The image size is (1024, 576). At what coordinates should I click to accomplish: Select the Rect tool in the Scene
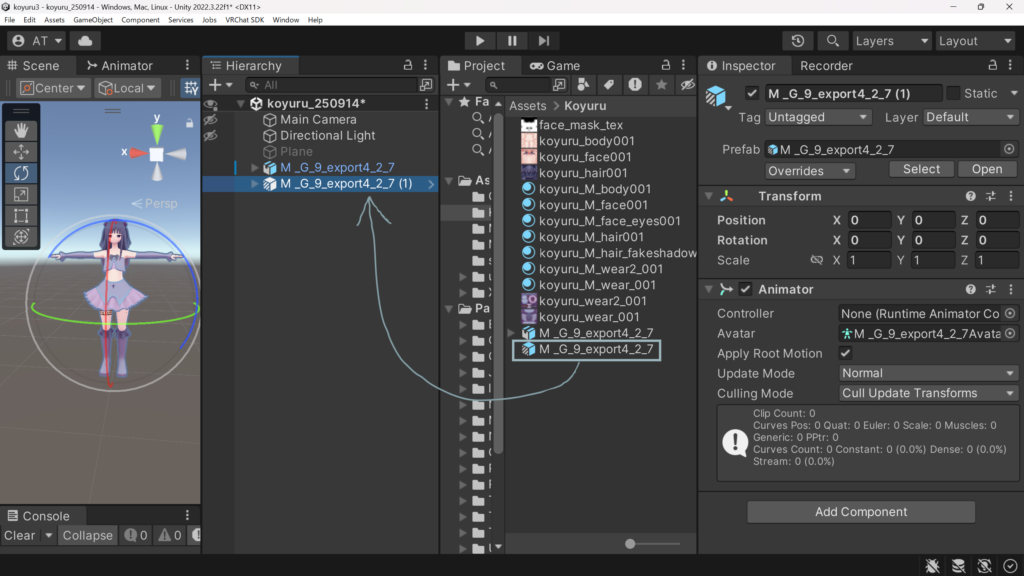[x=21, y=216]
